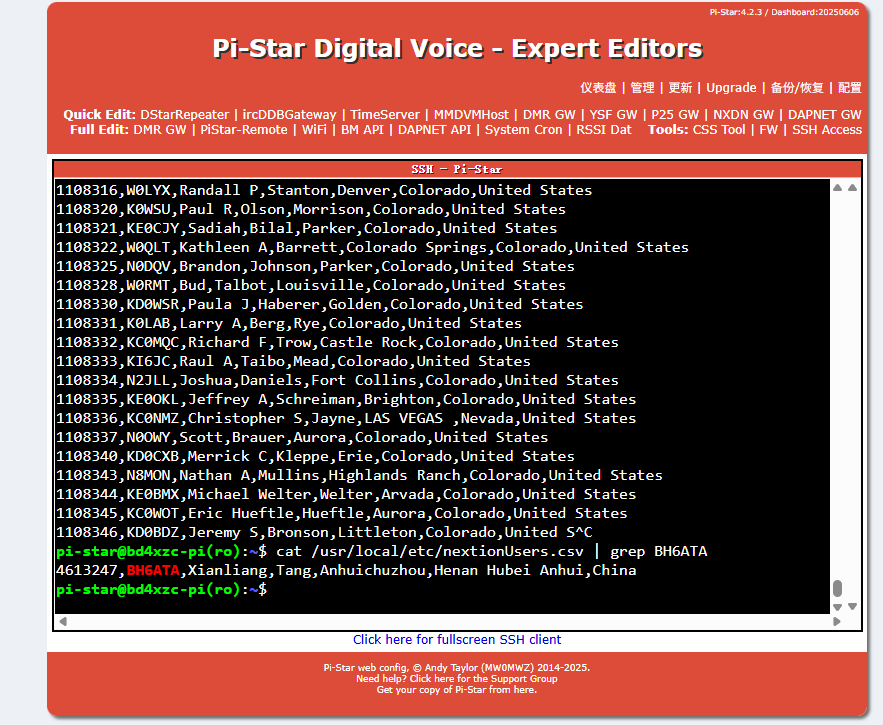Click the row 1108331,K0LAB
This screenshot has width=883, height=725.
(289, 323)
